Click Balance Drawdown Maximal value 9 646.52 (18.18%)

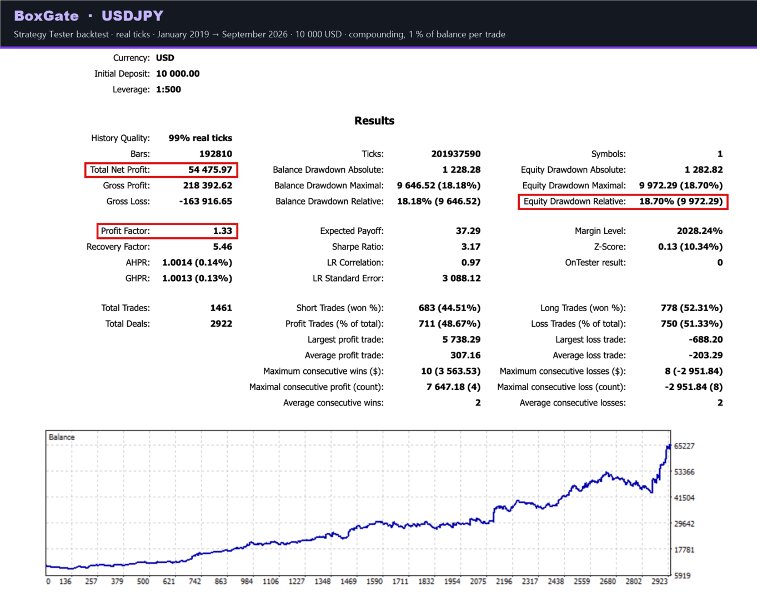439,185
